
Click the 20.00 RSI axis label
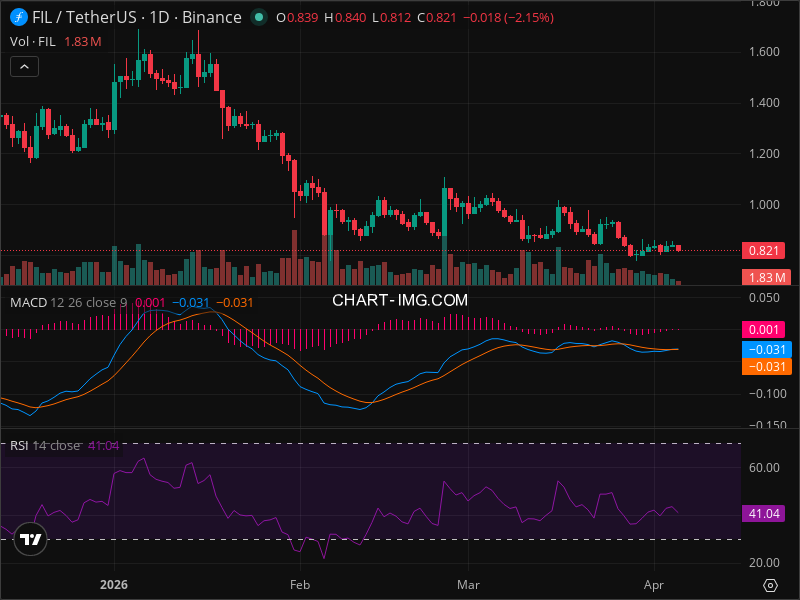coord(764,563)
